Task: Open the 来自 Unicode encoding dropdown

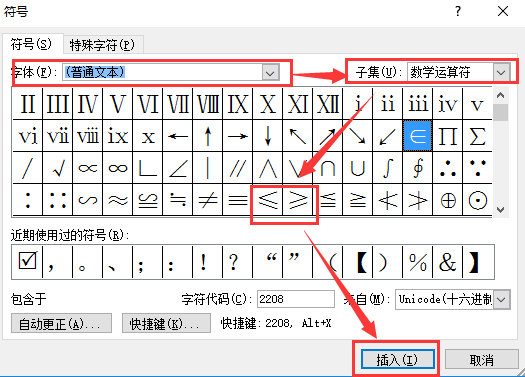Action: (501, 299)
